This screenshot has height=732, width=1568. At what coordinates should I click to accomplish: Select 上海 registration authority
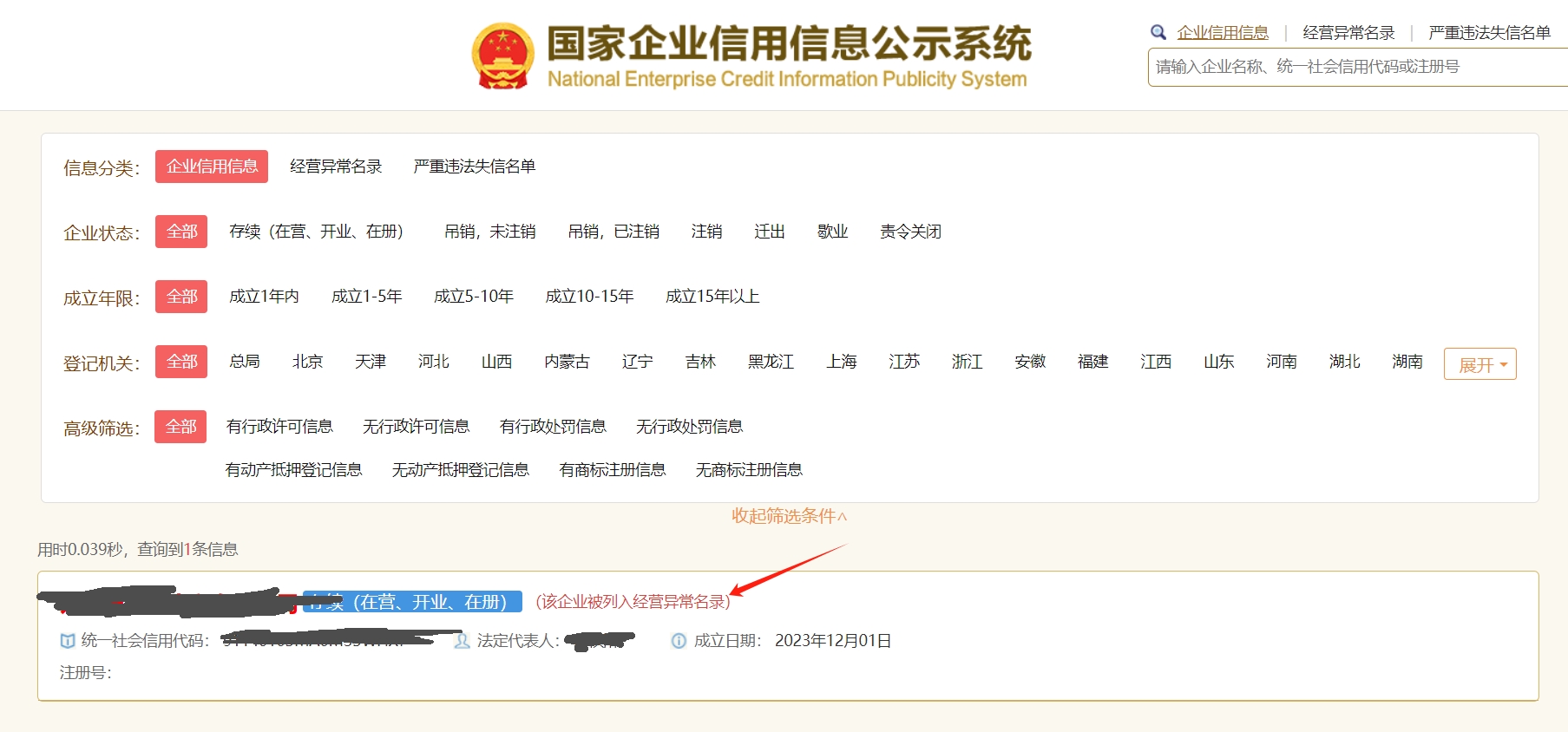[x=842, y=362]
